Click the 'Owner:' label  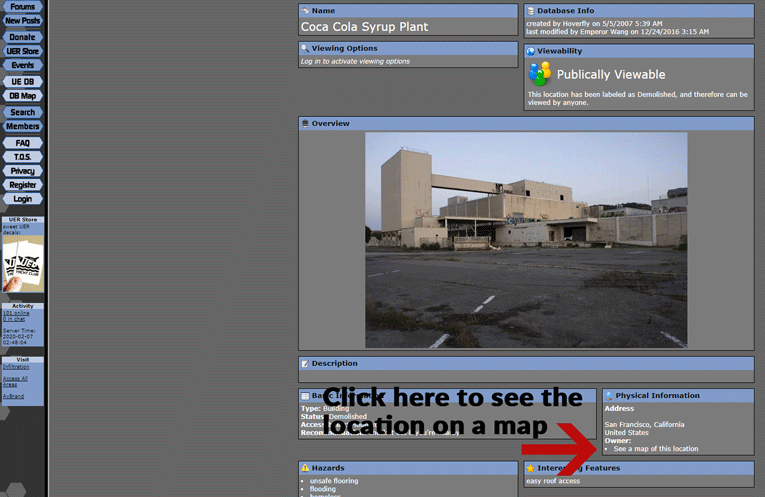tap(618, 440)
